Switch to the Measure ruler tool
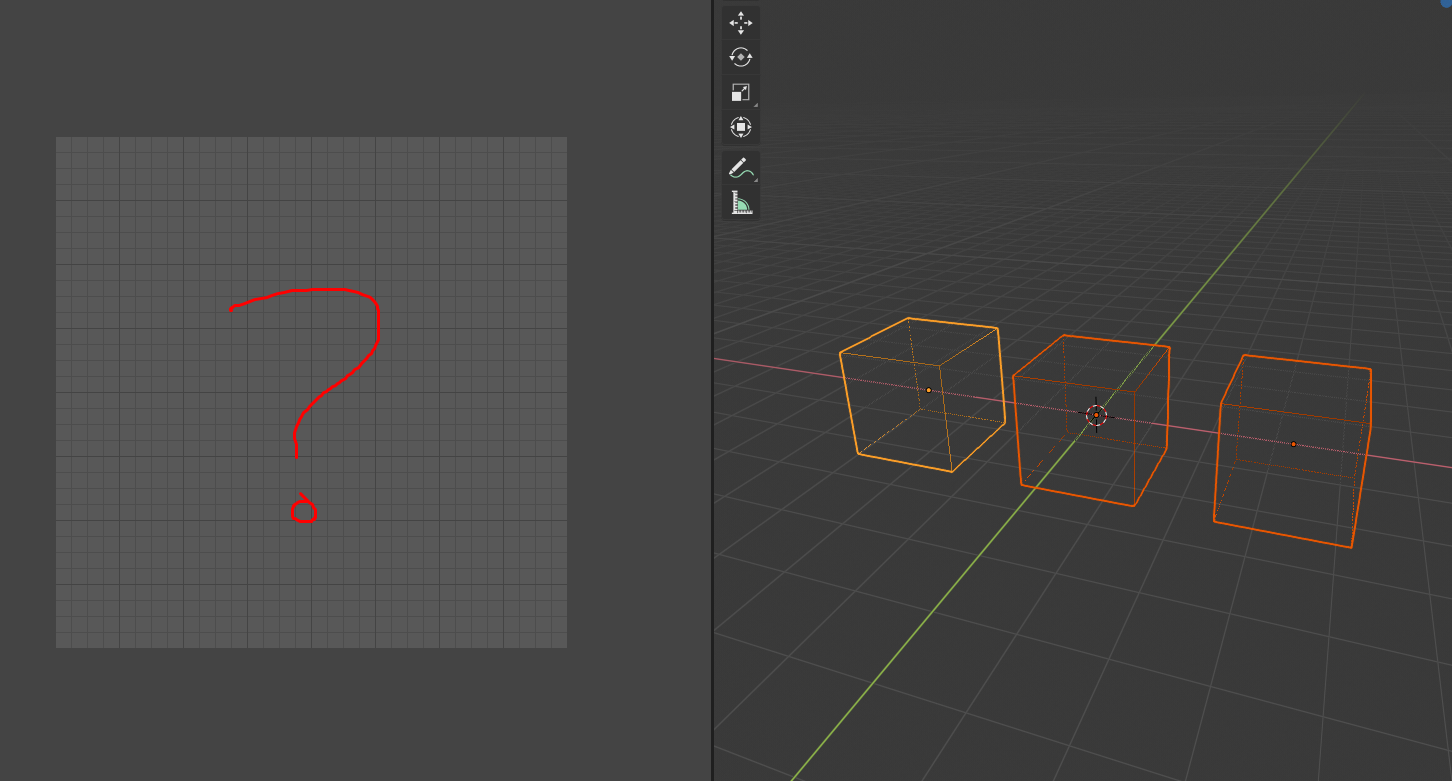The width and height of the screenshot is (1452, 781). tap(740, 203)
